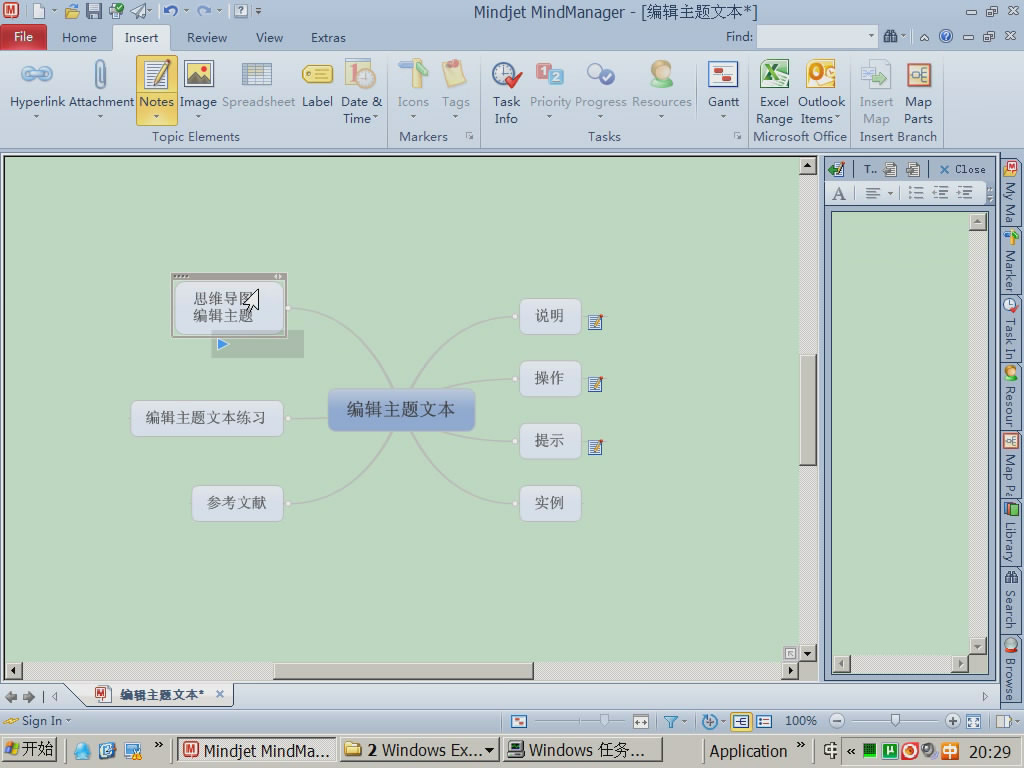Switch to Windows Explorer taskbar button
Image resolution: width=1024 pixels, height=768 pixels.
pos(420,750)
